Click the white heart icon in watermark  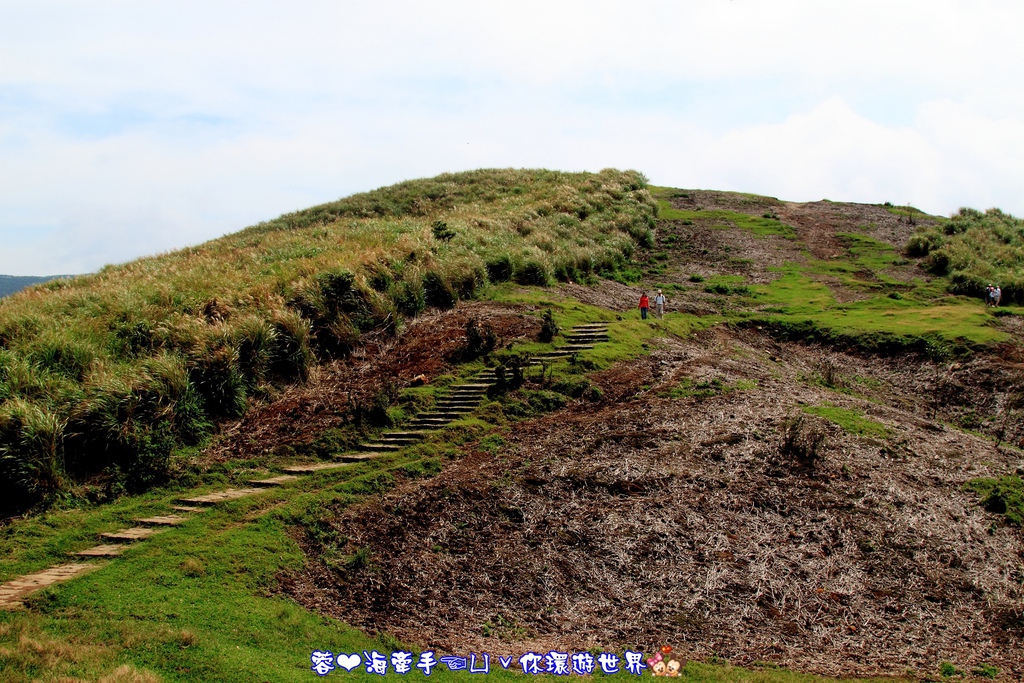348,662
